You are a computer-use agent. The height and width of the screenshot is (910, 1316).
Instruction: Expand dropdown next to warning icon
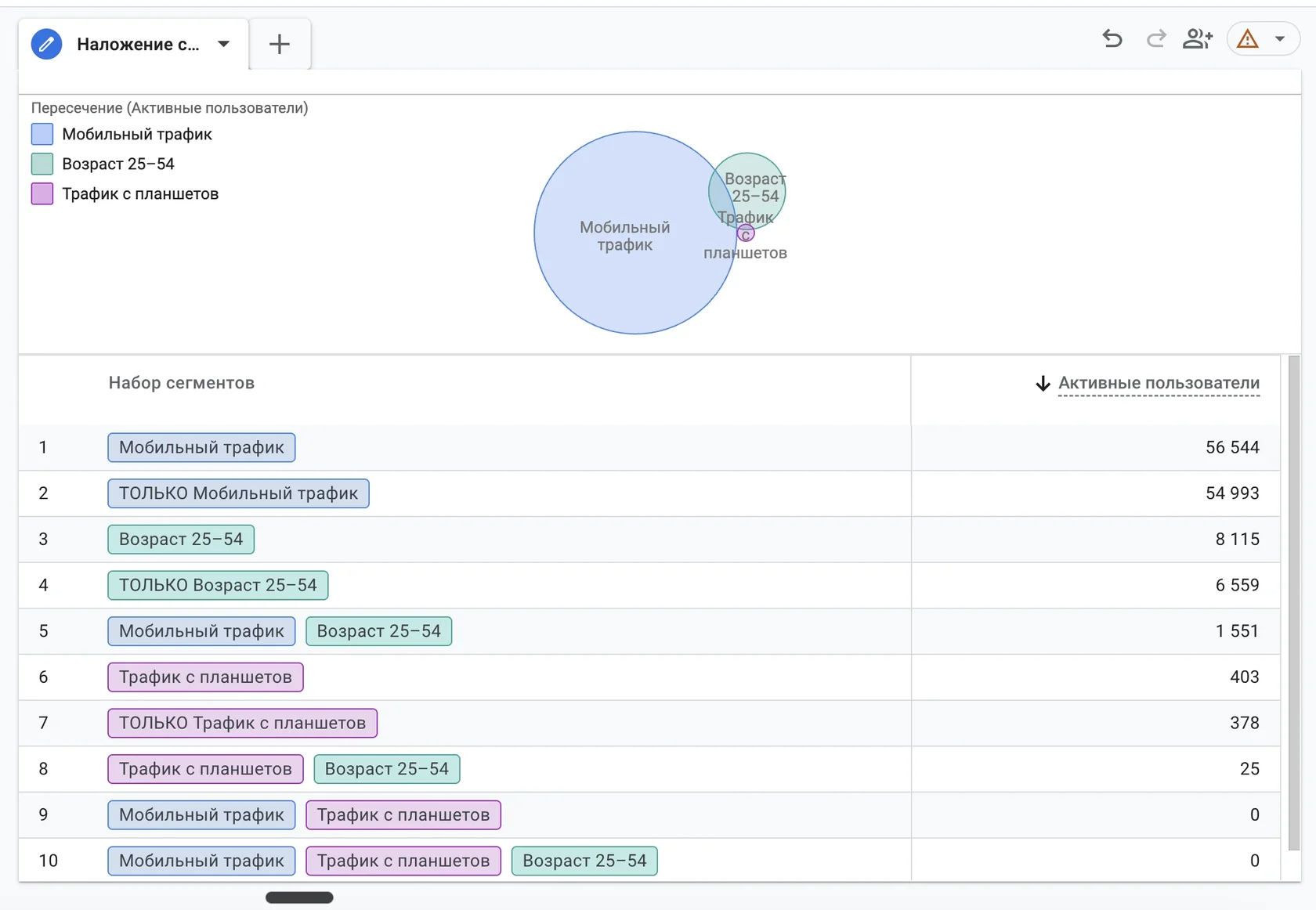(1280, 38)
